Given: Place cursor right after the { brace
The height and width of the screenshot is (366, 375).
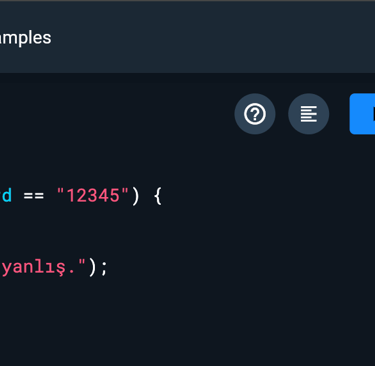Looking at the screenshot, I should click(163, 196).
